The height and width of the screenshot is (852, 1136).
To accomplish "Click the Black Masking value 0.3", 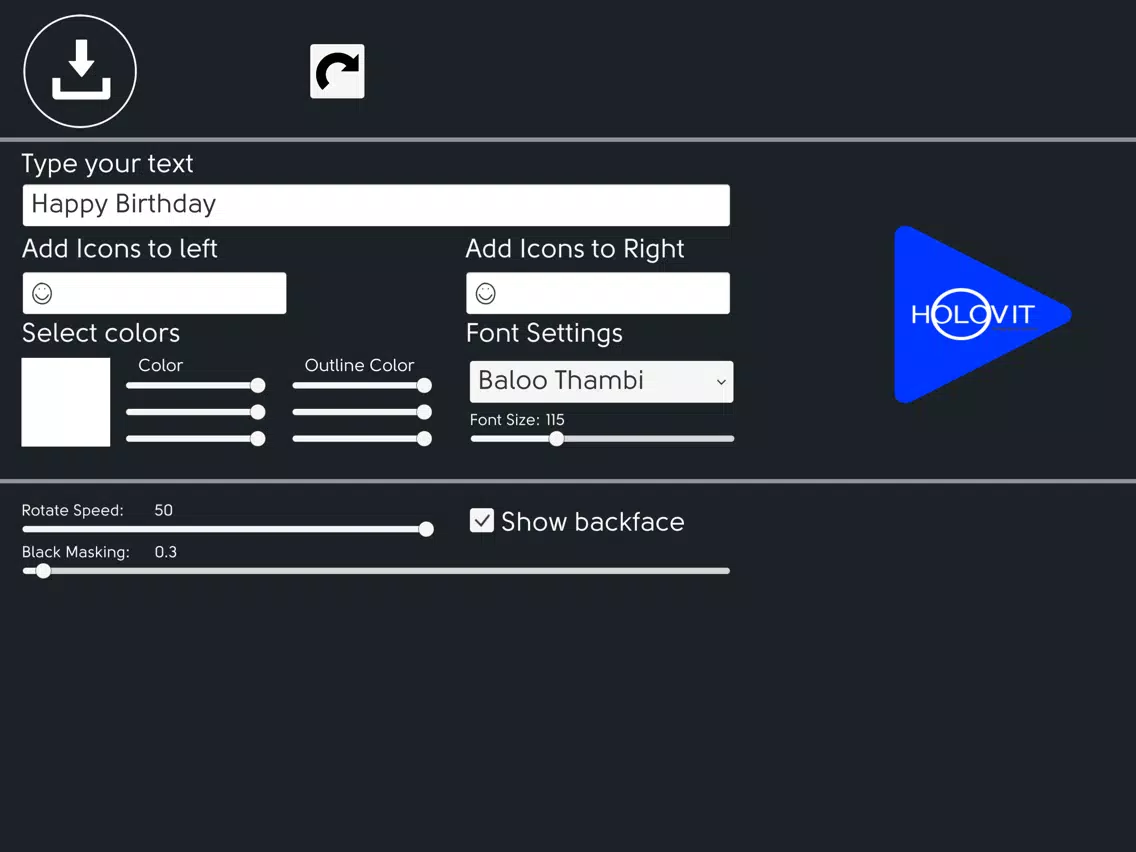I will tap(166, 552).
